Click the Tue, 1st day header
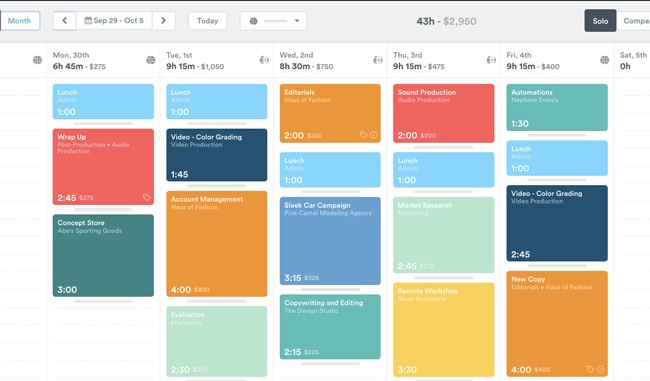 coord(179,55)
